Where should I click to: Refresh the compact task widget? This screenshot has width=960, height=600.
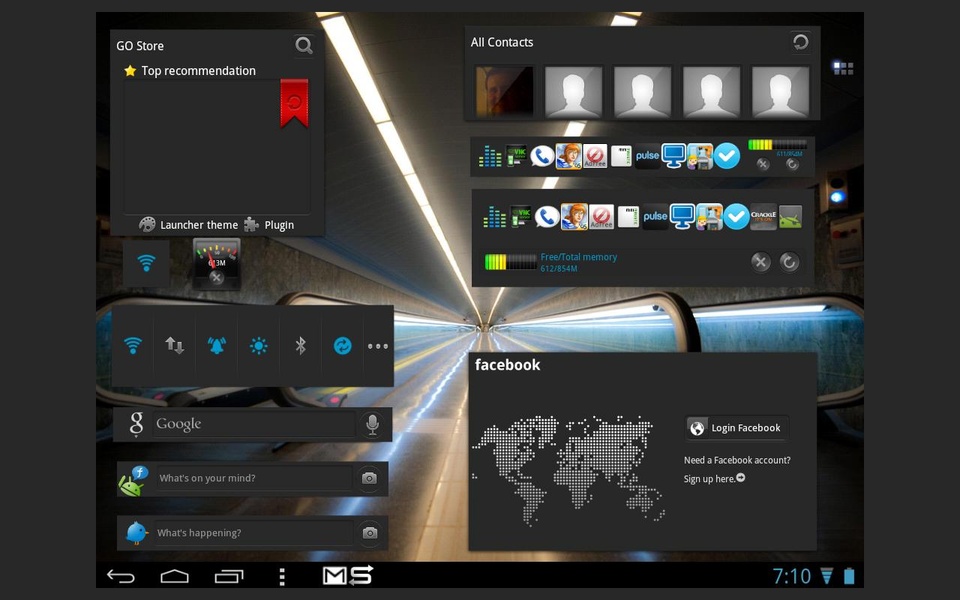[x=792, y=164]
